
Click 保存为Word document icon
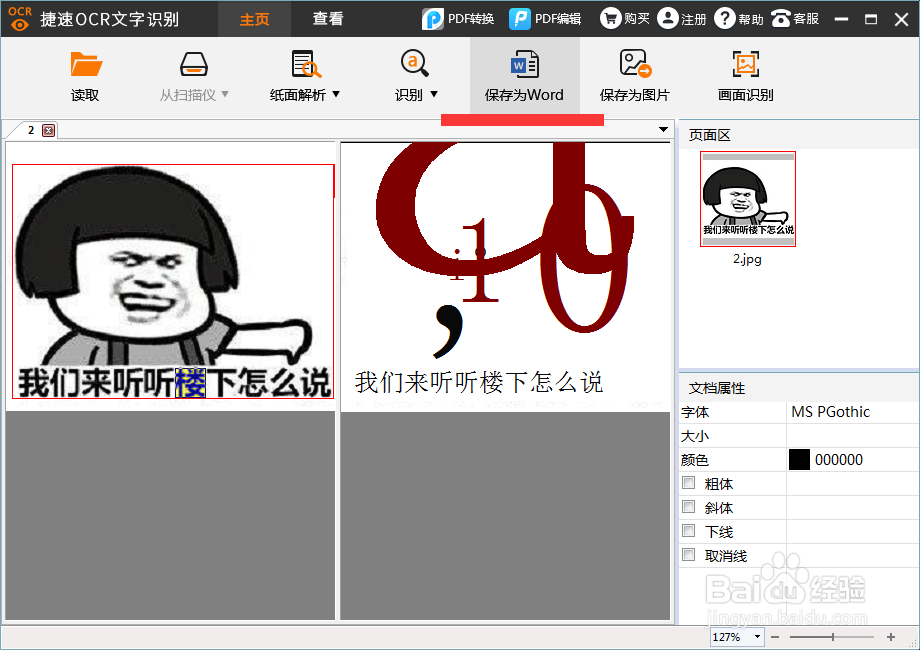525,65
